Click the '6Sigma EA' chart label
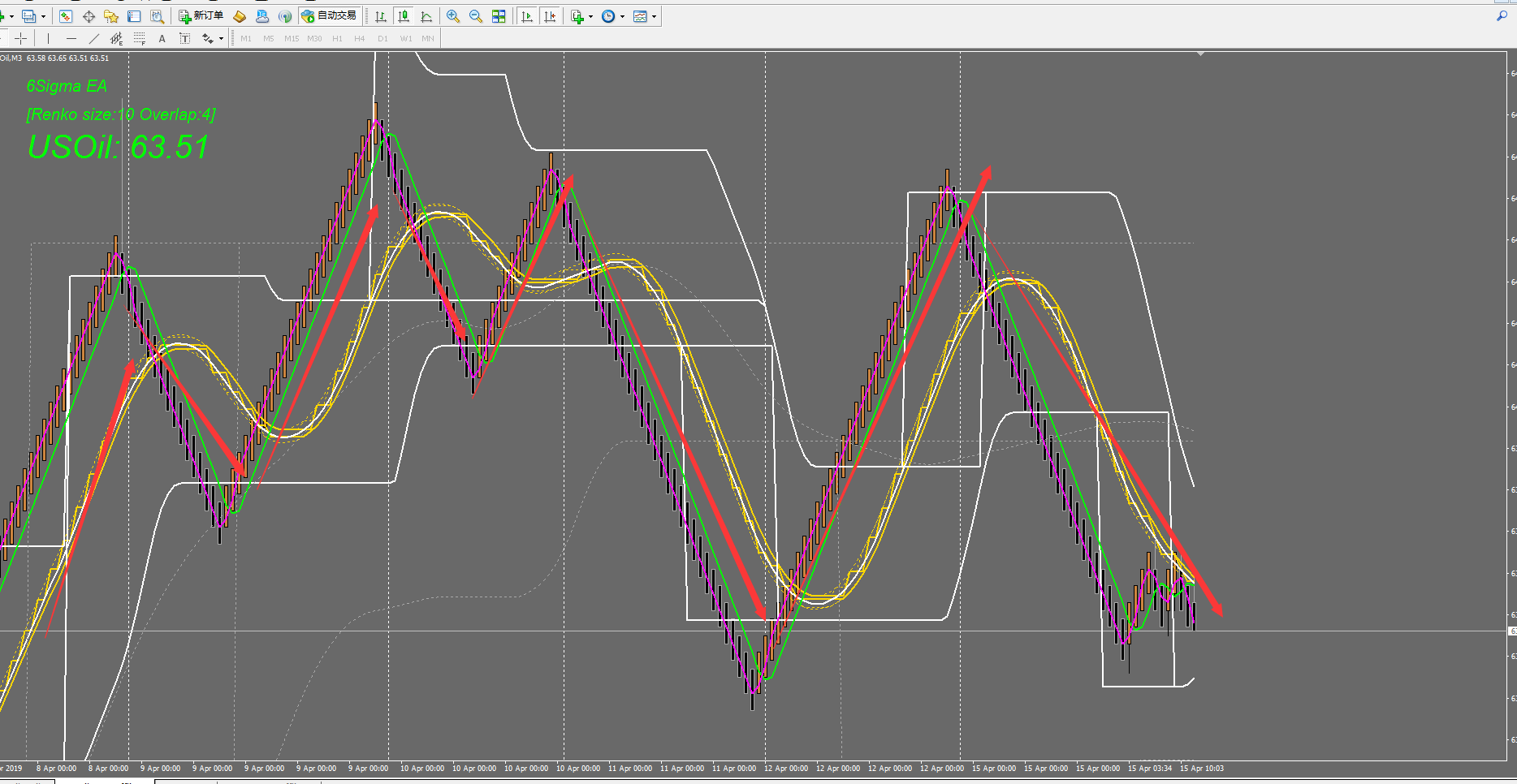Image resolution: width=1517 pixels, height=784 pixels. [67, 86]
